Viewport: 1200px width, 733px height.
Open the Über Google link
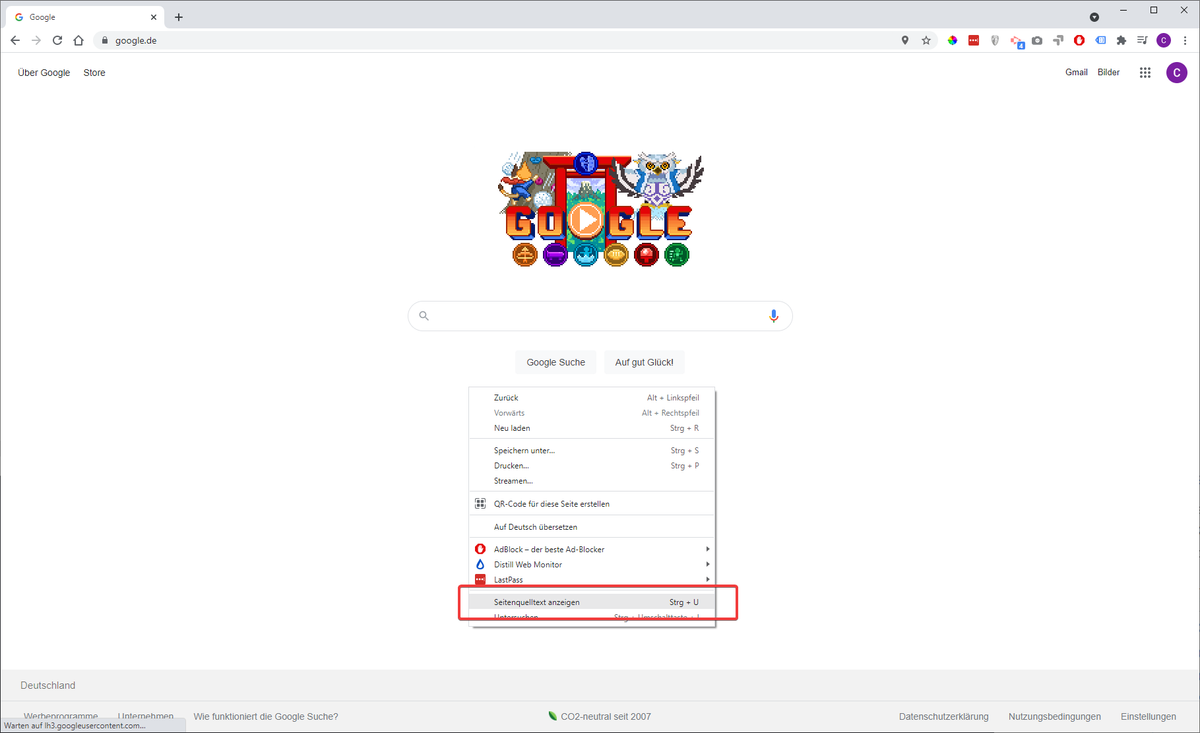point(44,73)
